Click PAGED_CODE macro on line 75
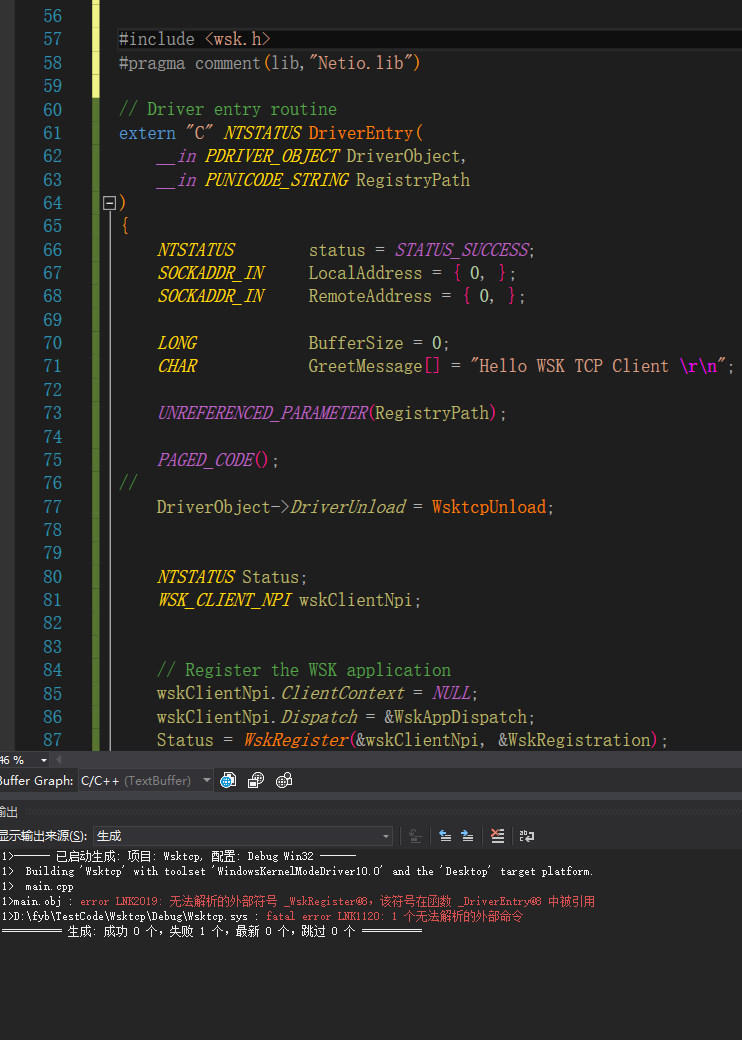 205,460
